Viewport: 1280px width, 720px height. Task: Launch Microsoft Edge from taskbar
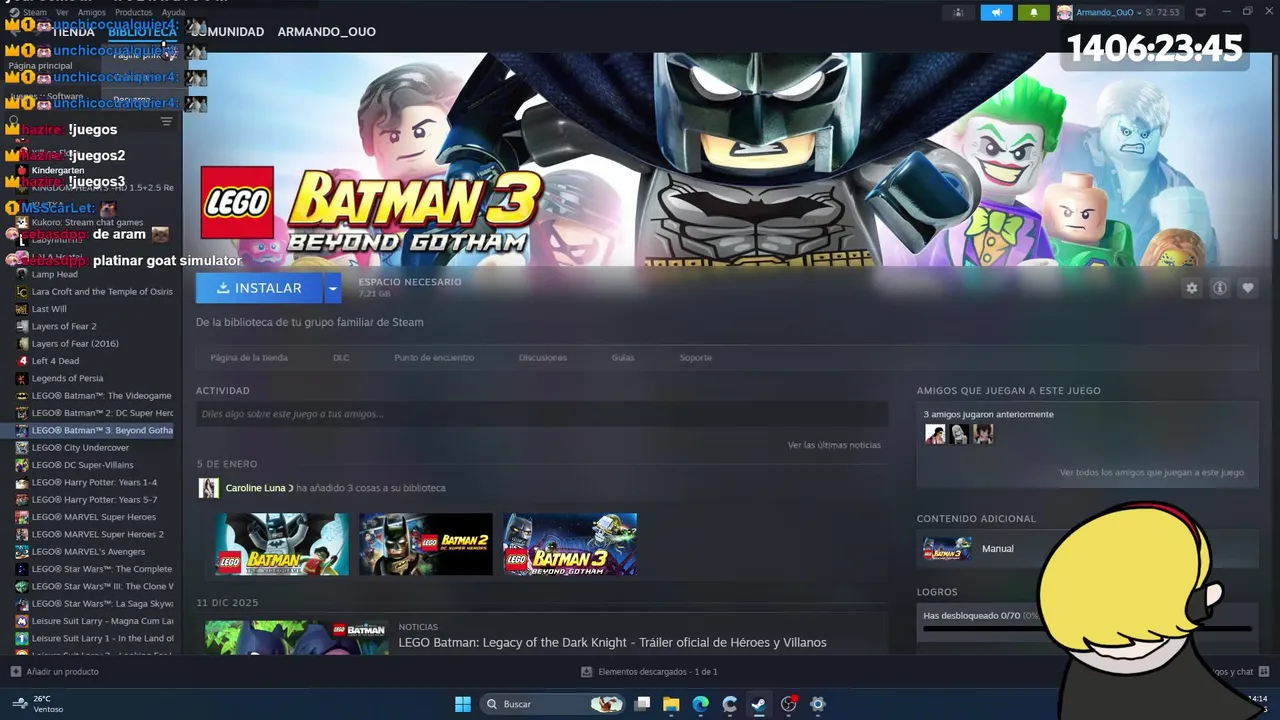[700, 704]
